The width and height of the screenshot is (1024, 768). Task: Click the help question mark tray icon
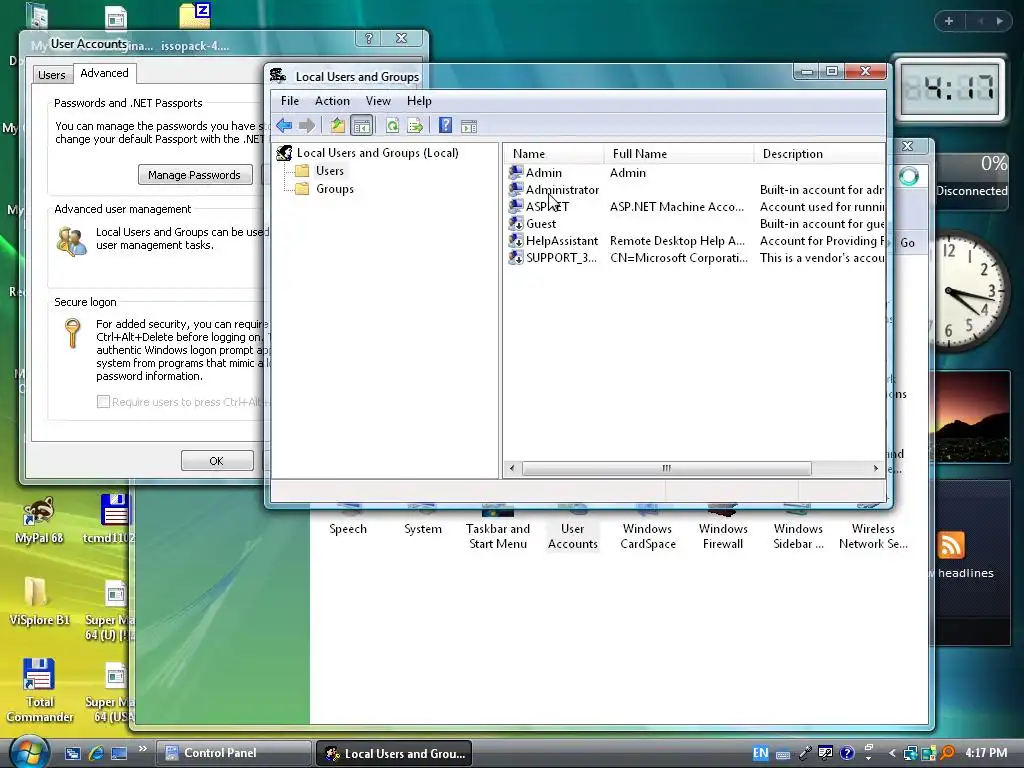[x=846, y=753]
